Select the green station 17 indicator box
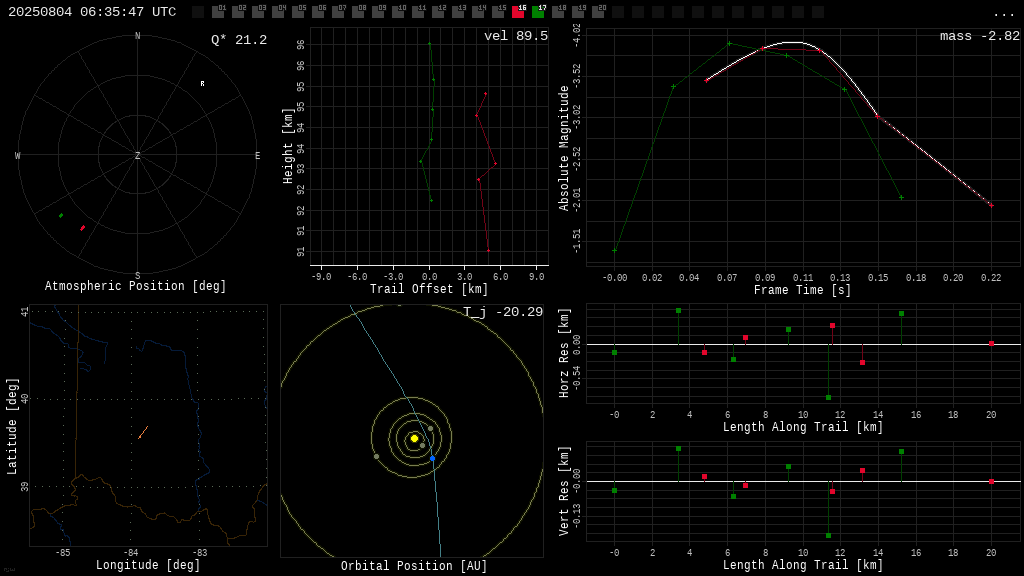Image resolution: width=1024 pixels, height=576 pixels. 538,12
